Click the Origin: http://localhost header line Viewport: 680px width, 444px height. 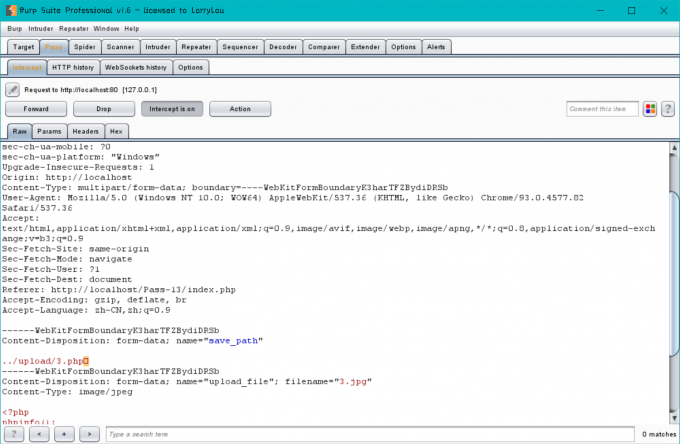click(x=67, y=177)
